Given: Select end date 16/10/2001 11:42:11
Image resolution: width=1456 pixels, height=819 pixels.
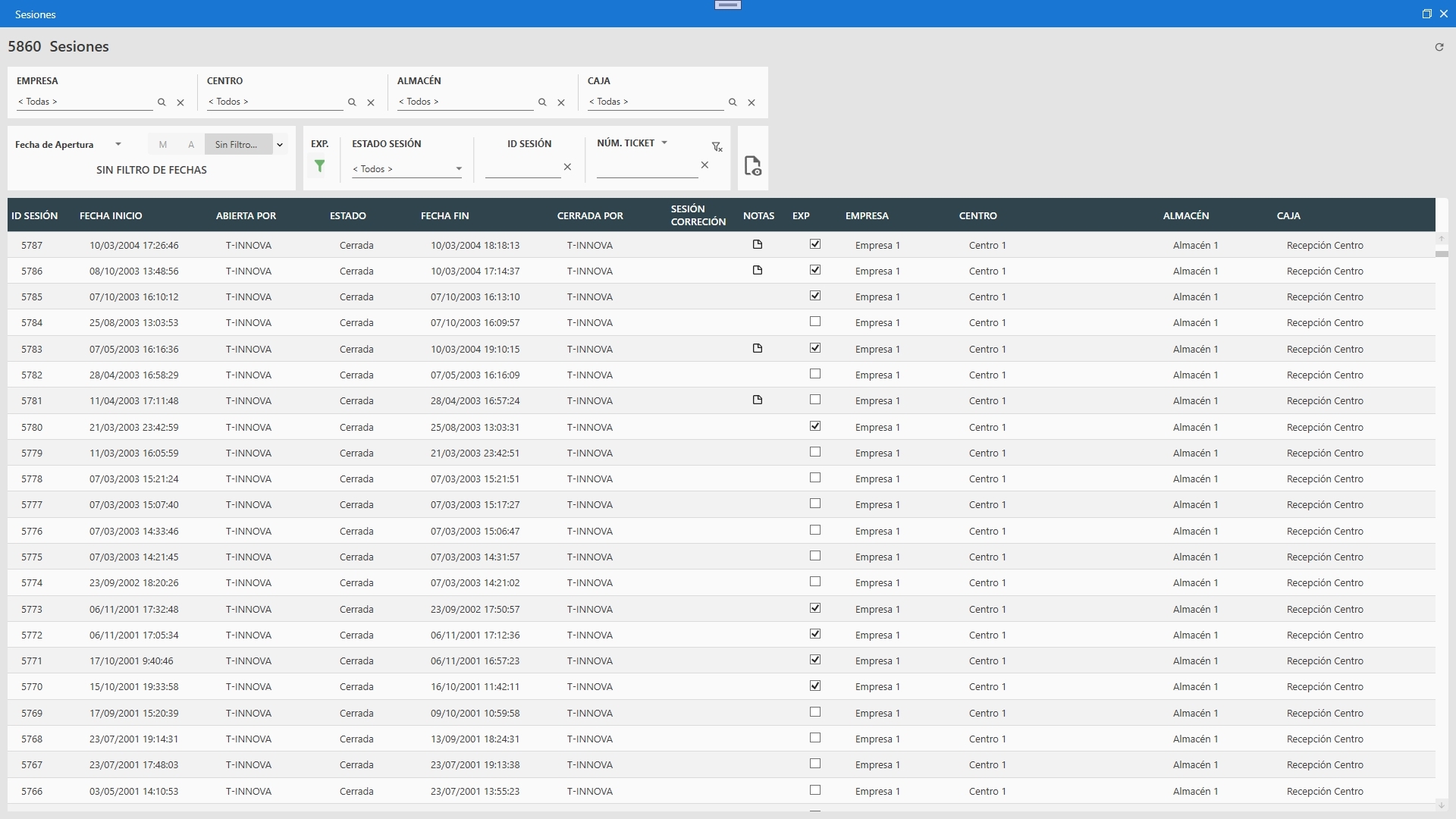Looking at the screenshot, I should [475, 687].
